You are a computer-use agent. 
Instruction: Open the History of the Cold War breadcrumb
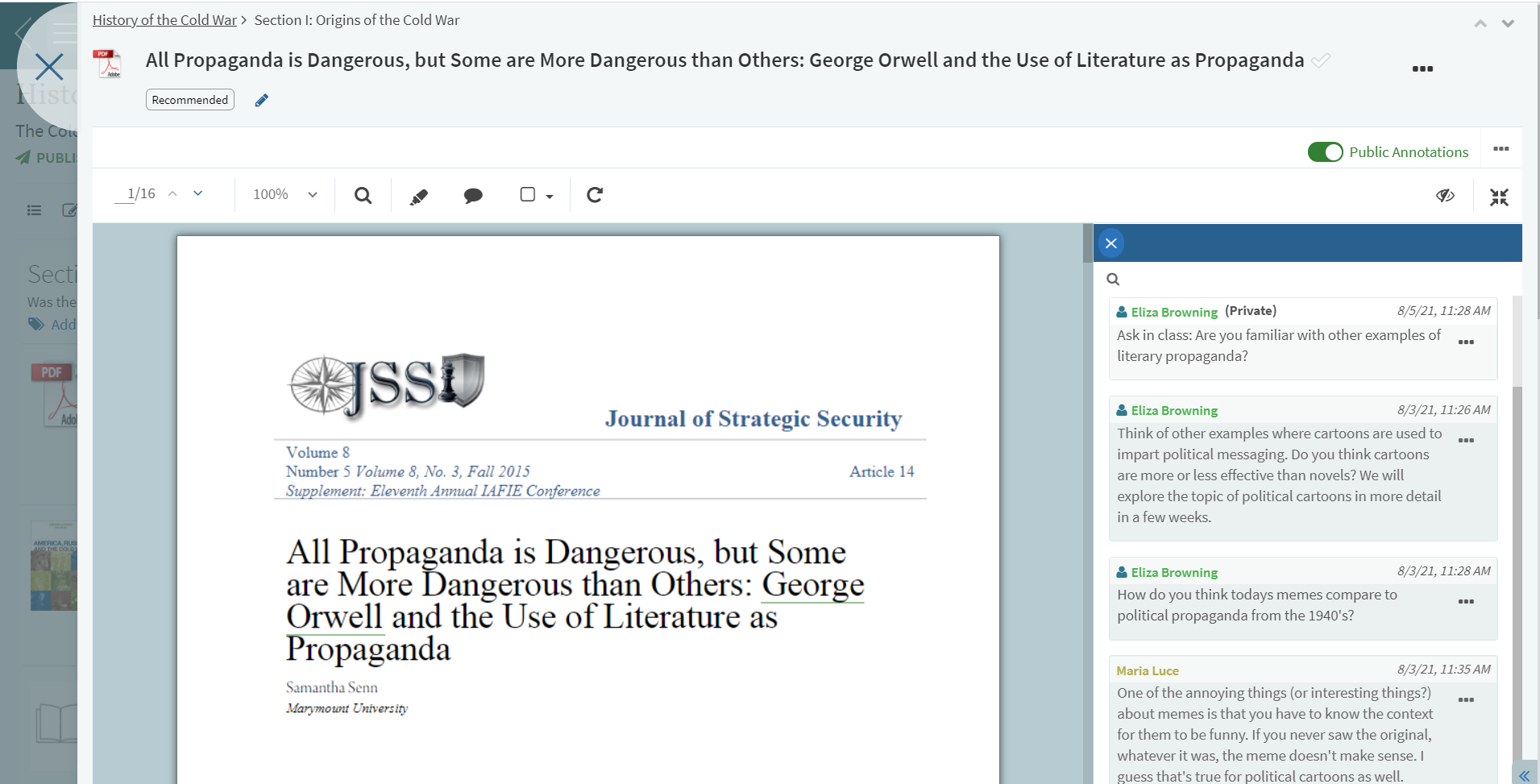[x=164, y=20]
